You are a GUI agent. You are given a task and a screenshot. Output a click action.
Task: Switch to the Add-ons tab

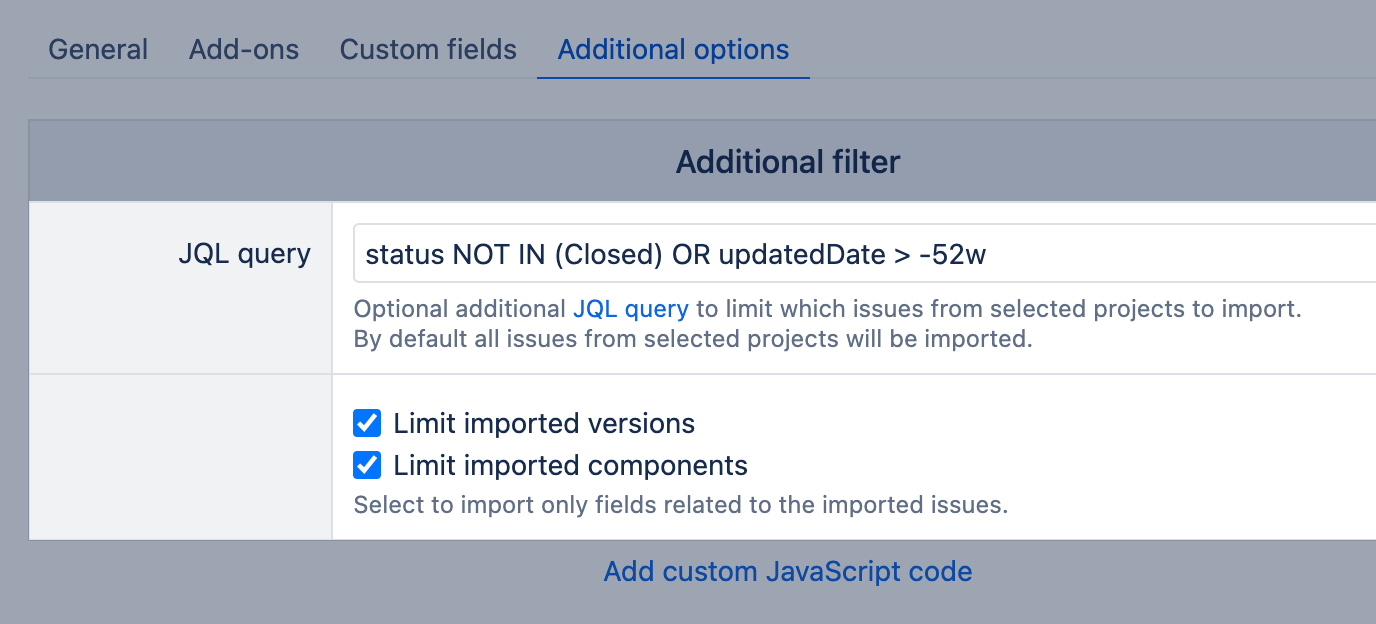pos(244,50)
